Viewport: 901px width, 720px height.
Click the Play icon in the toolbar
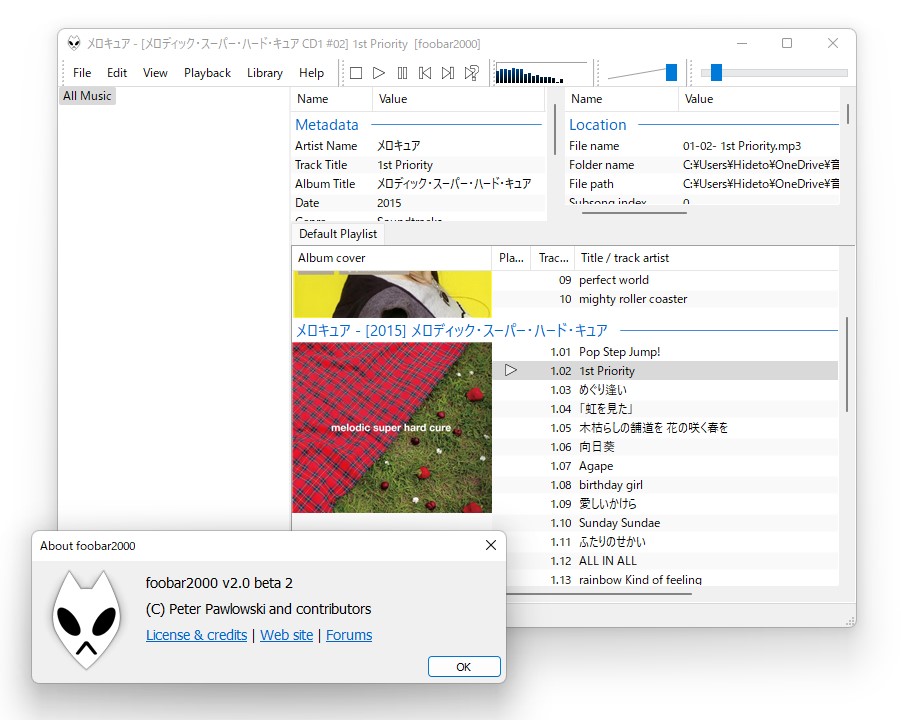(379, 72)
